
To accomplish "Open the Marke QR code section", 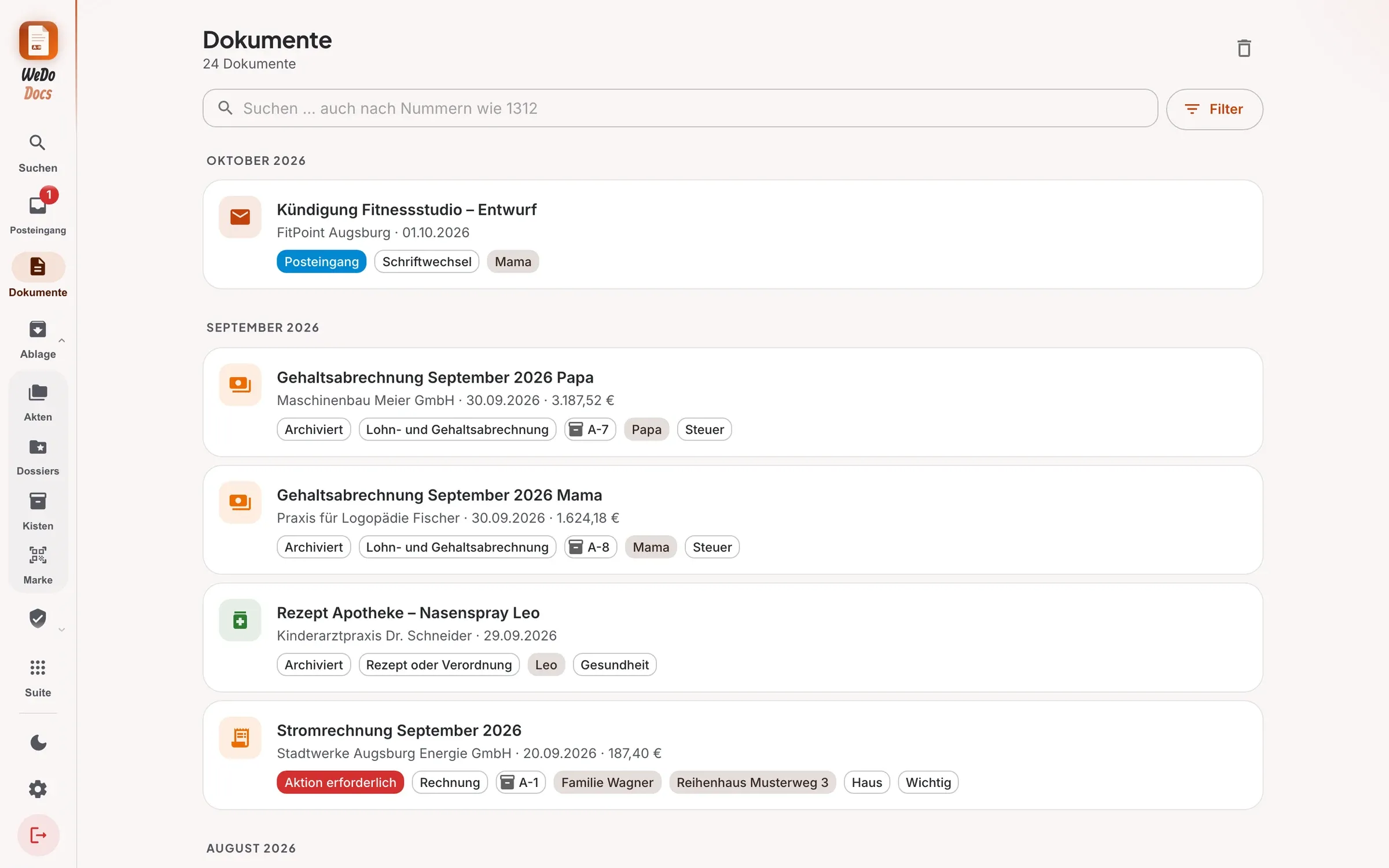I will (x=38, y=565).
